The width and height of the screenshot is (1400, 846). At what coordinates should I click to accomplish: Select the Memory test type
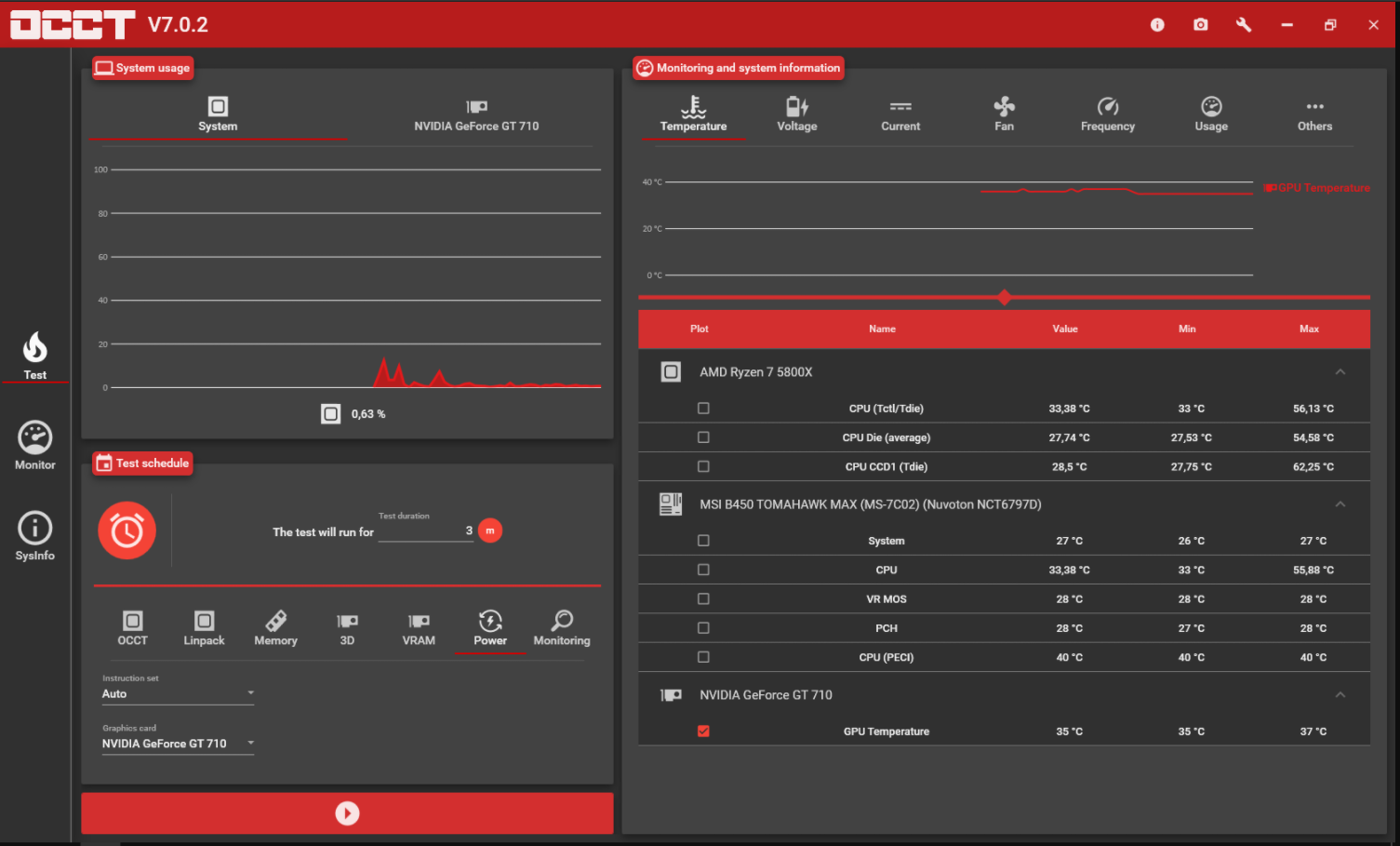[275, 628]
